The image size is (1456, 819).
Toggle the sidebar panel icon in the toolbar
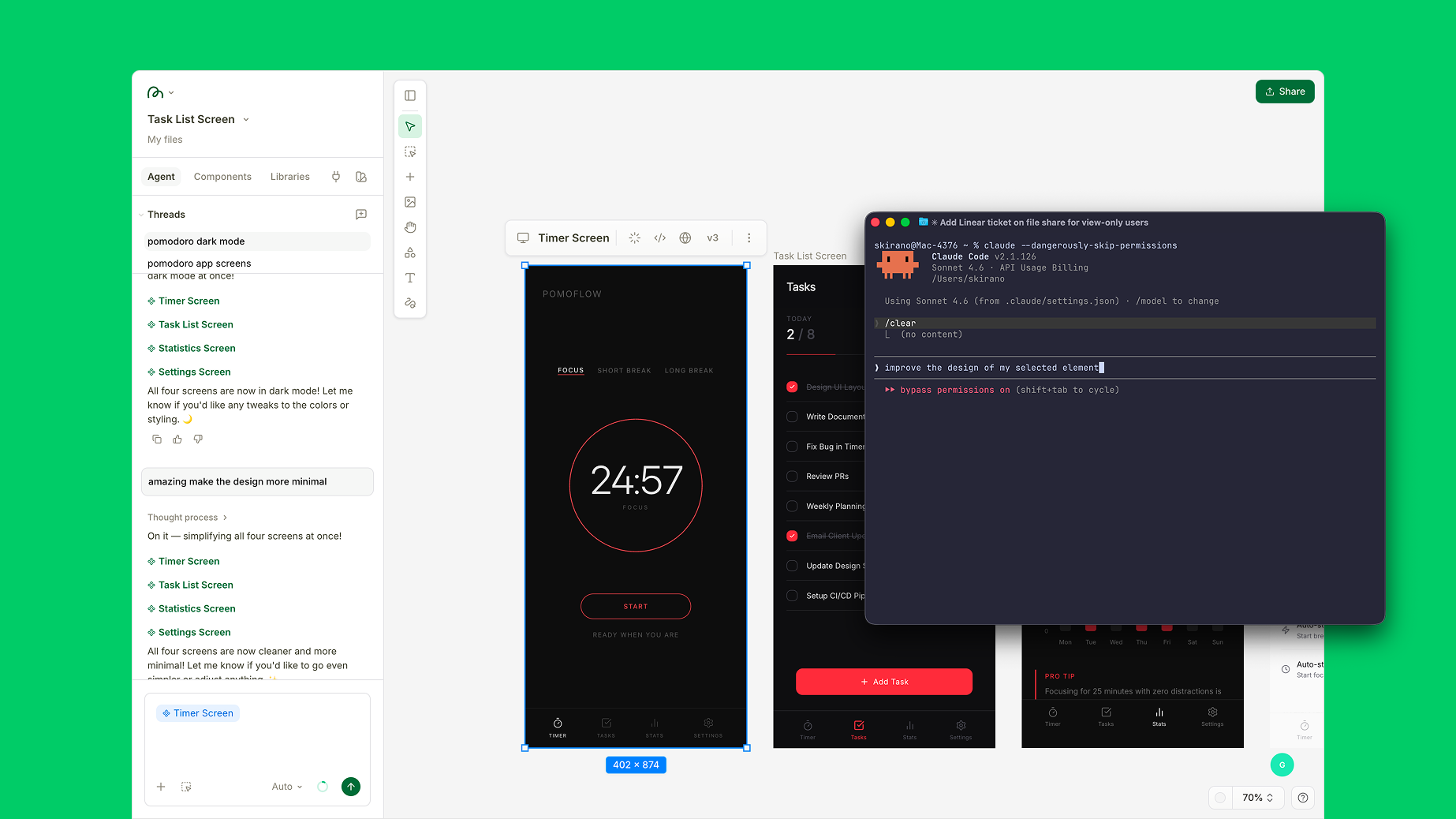[410, 95]
